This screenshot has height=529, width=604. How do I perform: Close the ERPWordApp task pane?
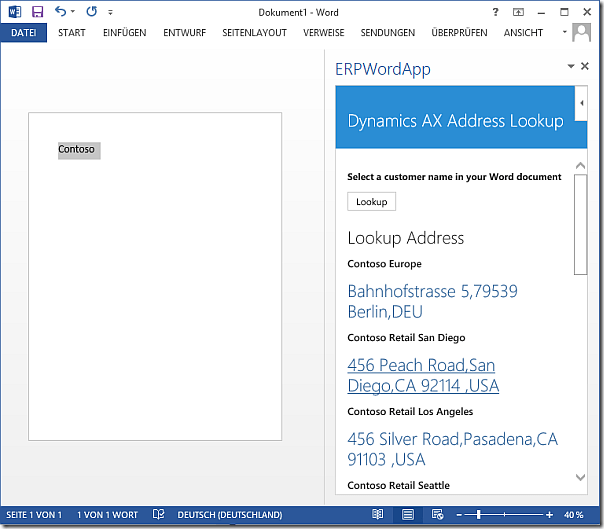[x=585, y=66]
